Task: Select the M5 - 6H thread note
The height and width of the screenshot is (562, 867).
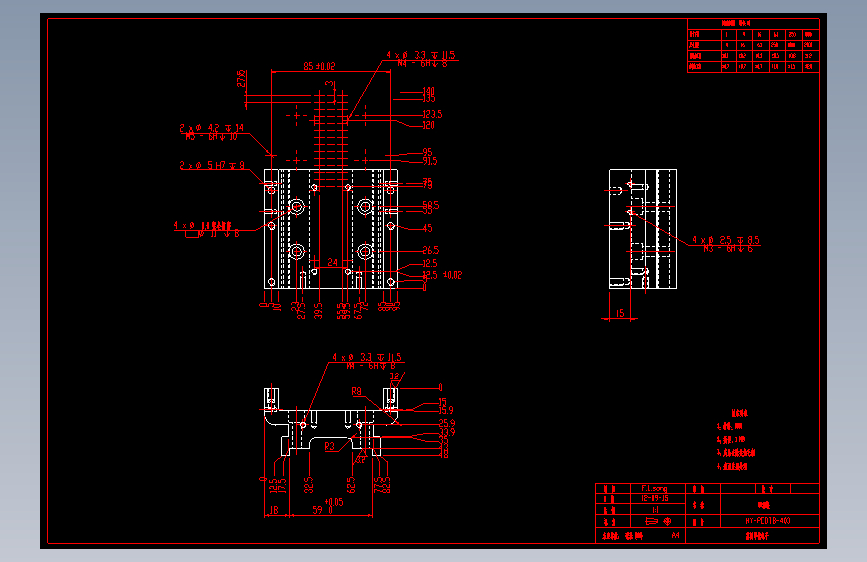Action: 211,137
